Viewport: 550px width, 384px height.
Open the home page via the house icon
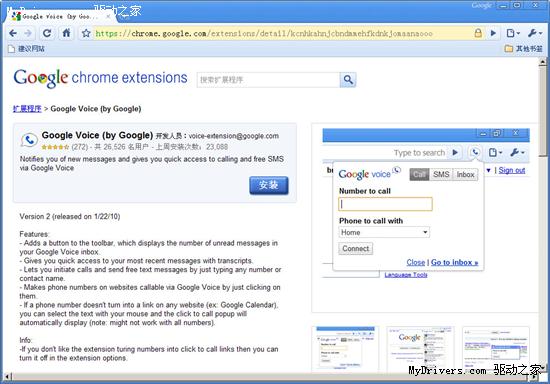pyautogui.click(x=66, y=33)
